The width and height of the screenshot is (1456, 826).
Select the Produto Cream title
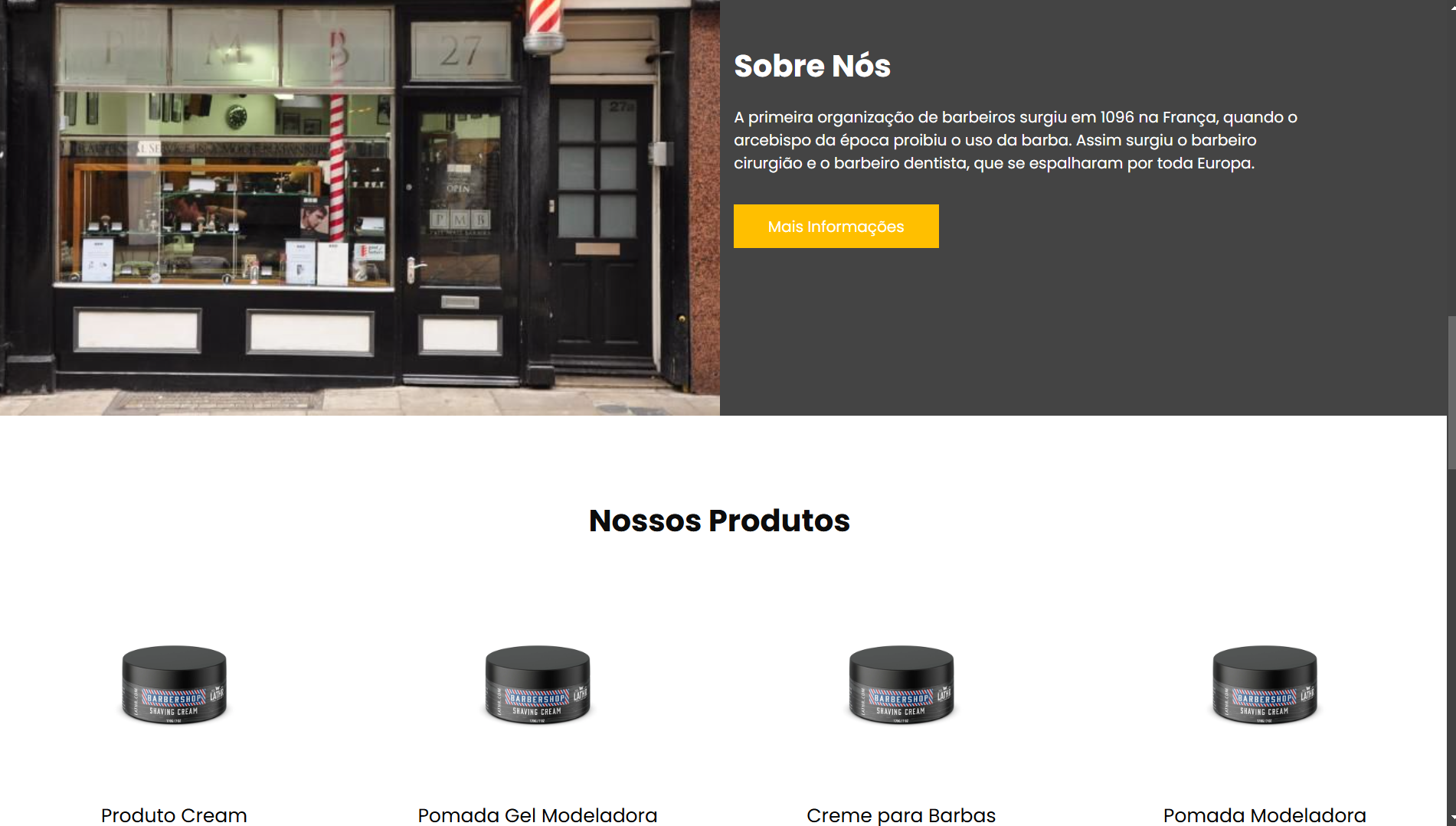(174, 815)
